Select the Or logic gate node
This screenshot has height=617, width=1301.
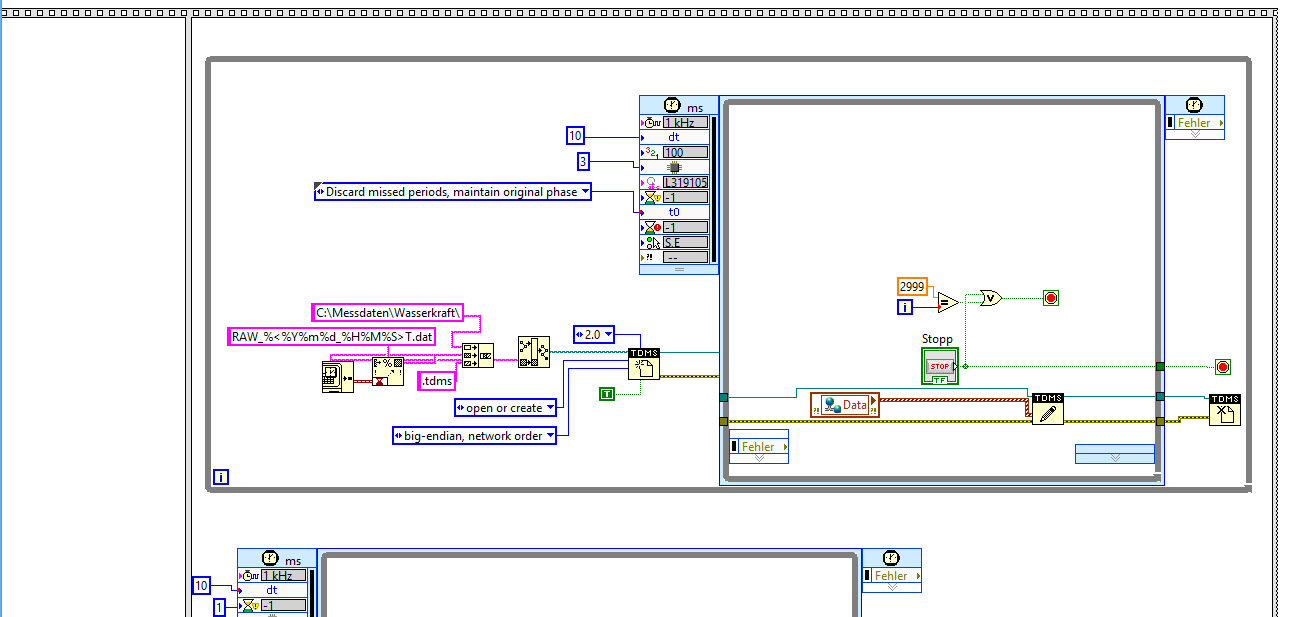(x=990, y=297)
